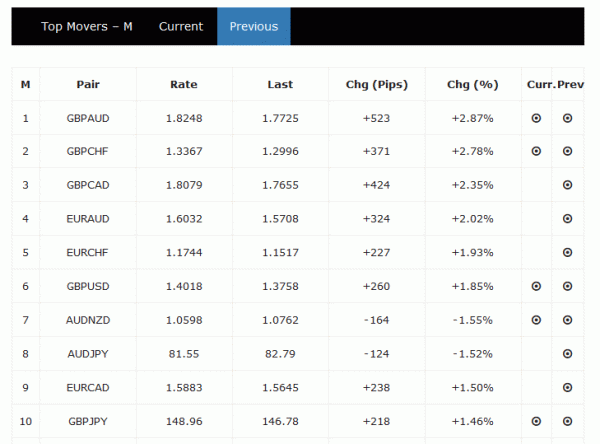Select the Prev marker icon for EURAUD
Image resolution: width=600 pixels, height=444 pixels.
point(568,219)
